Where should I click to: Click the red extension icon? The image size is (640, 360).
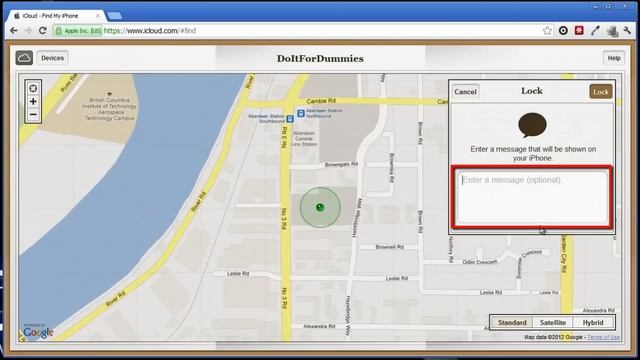(x=579, y=31)
